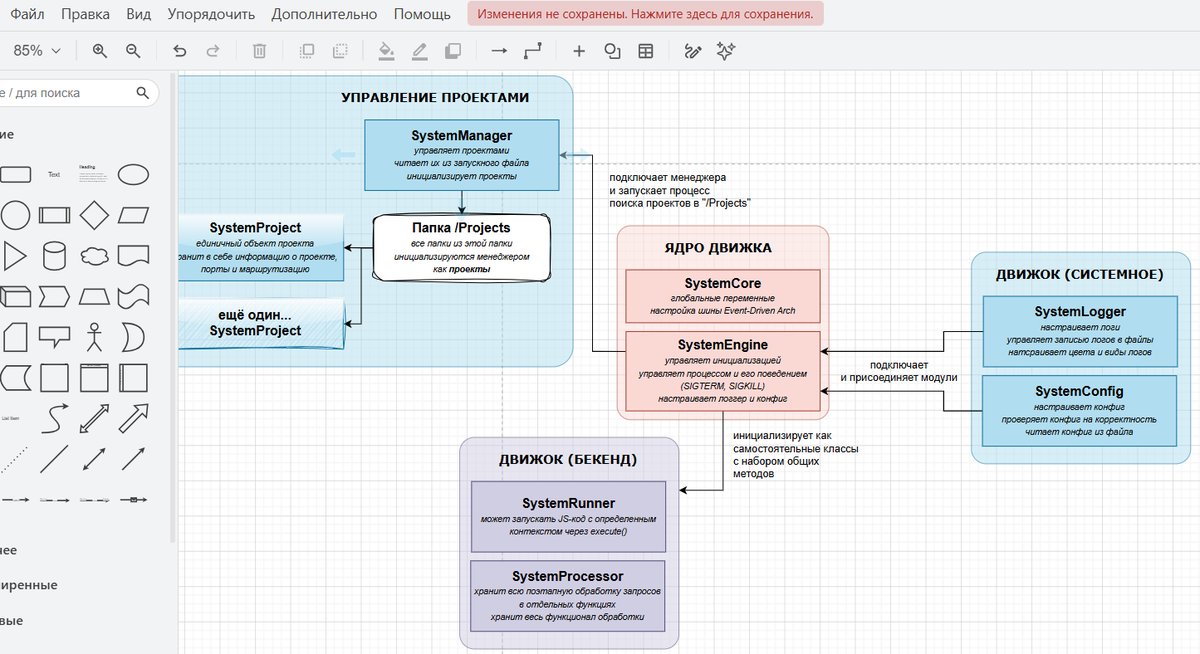Open the Упорядочить menu

point(211,14)
